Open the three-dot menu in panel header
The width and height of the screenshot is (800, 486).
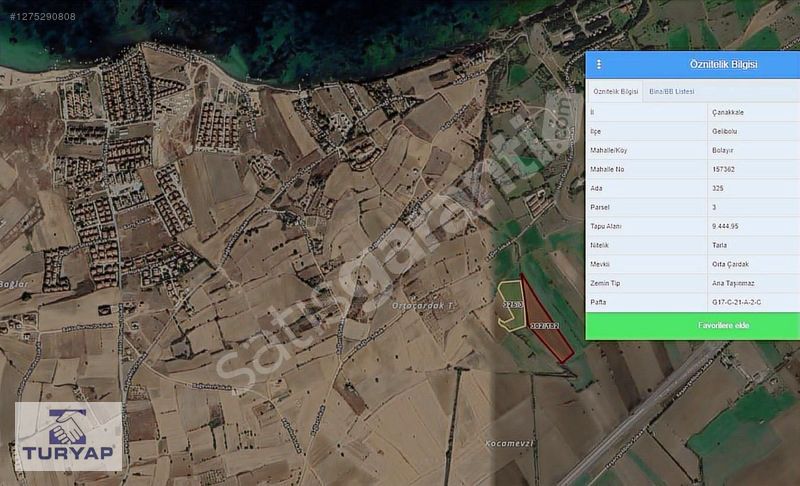(599, 64)
